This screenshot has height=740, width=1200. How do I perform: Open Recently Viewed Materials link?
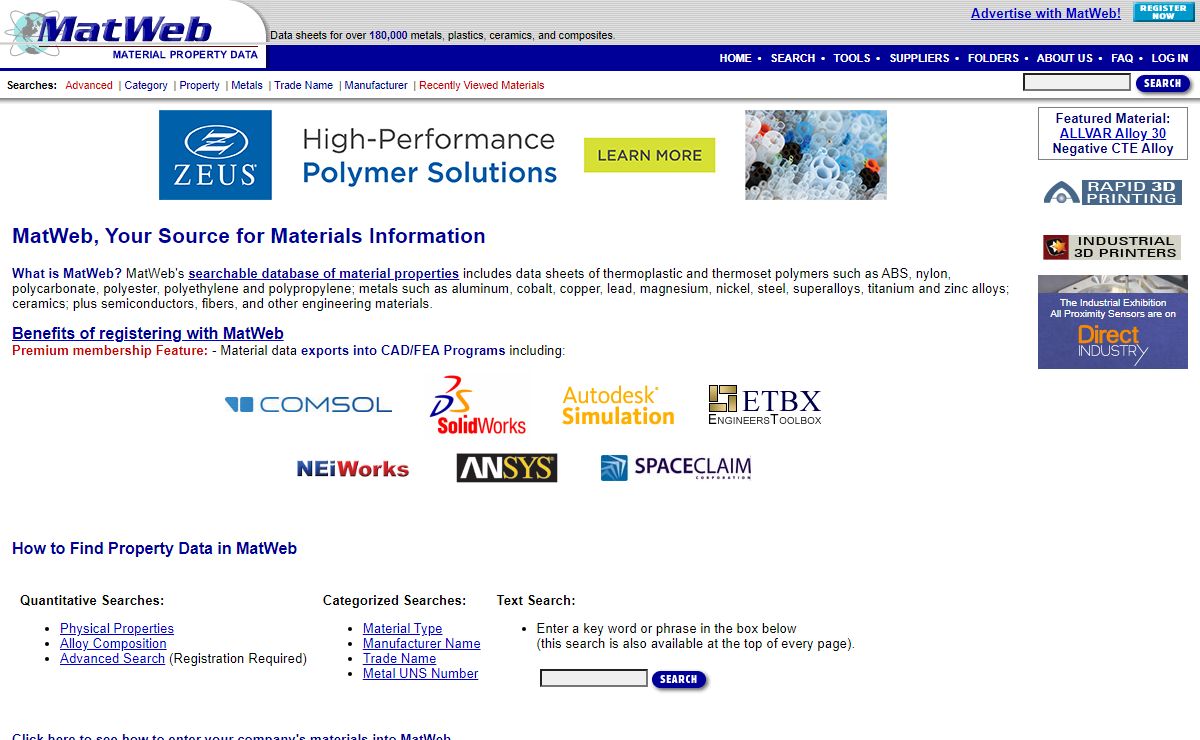(482, 85)
